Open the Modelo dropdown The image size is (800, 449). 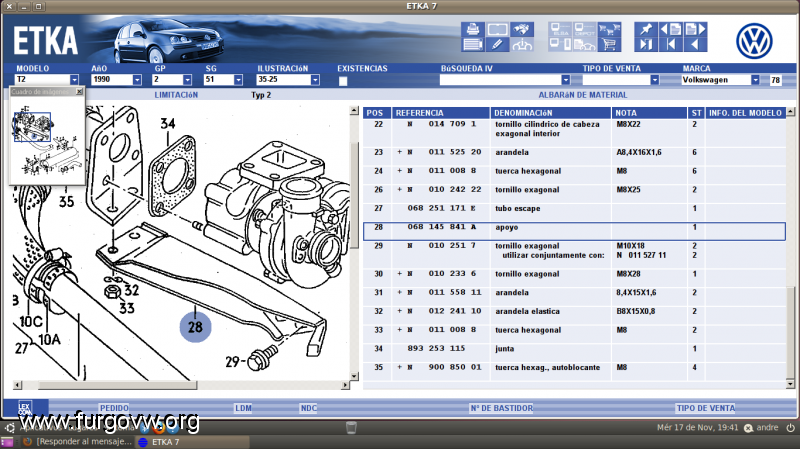(74, 80)
